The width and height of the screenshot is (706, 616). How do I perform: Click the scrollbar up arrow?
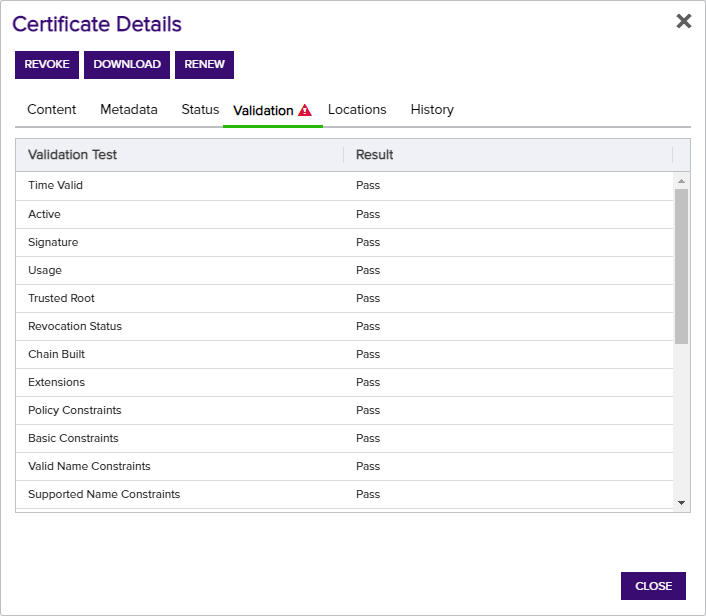(x=681, y=181)
